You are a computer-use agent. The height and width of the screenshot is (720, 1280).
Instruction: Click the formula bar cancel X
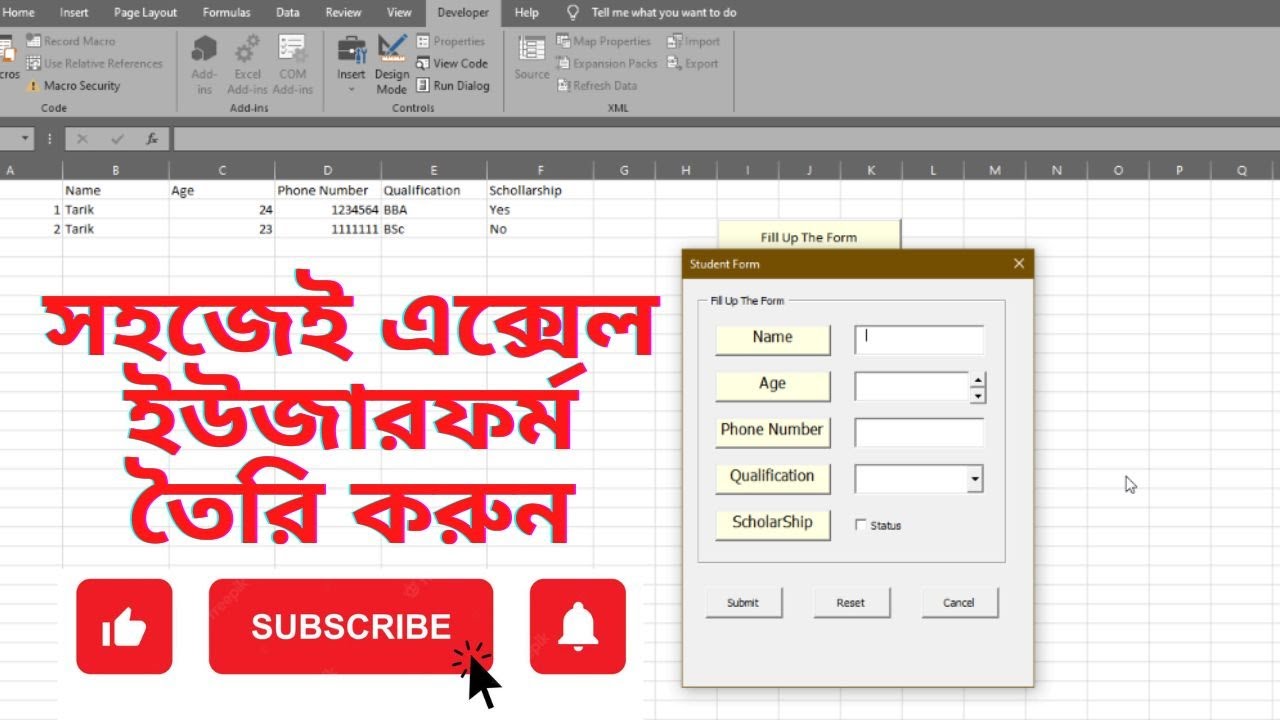pyautogui.click(x=82, y=139)
